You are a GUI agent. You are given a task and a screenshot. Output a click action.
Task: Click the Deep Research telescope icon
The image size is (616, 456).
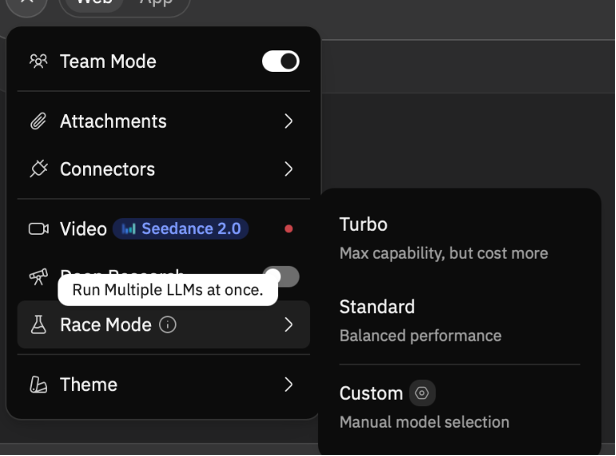38,277
